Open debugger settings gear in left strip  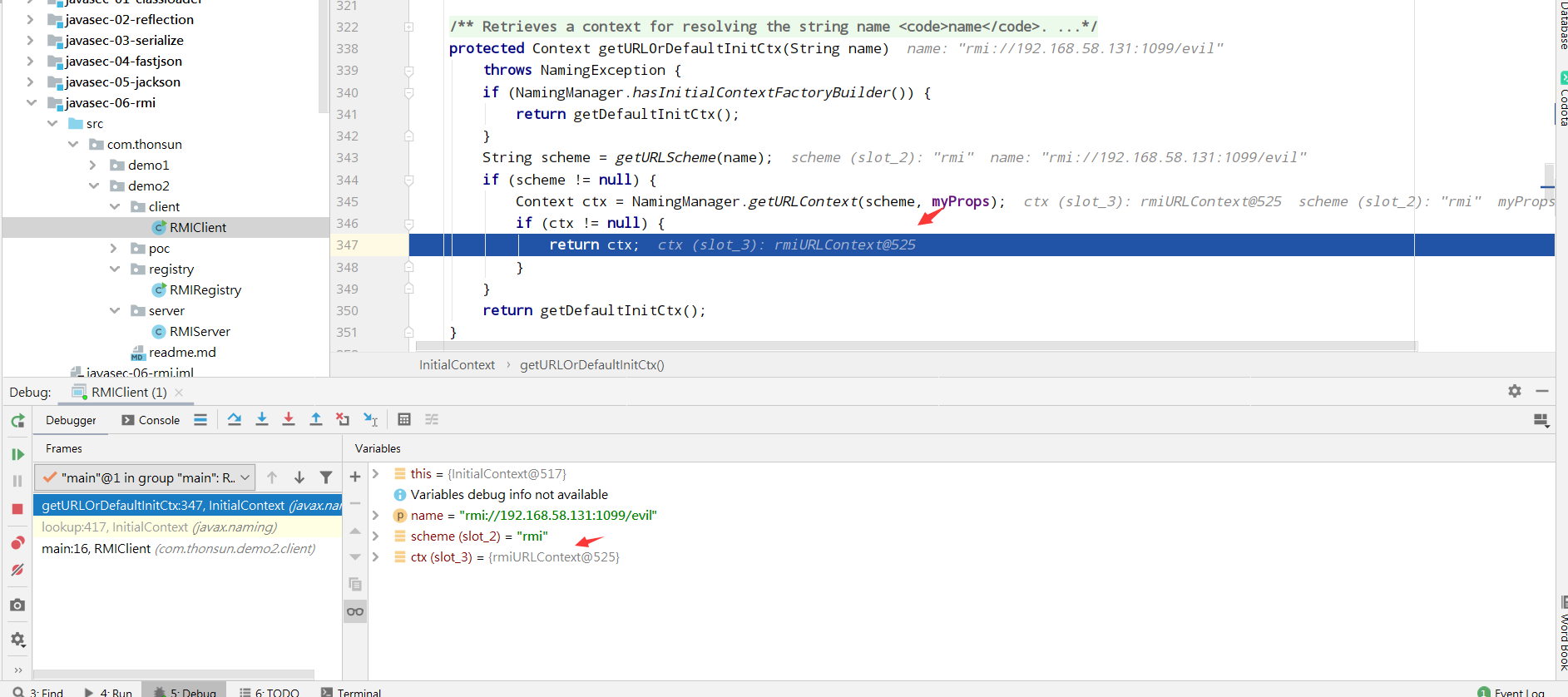click(x=17, y=640)
